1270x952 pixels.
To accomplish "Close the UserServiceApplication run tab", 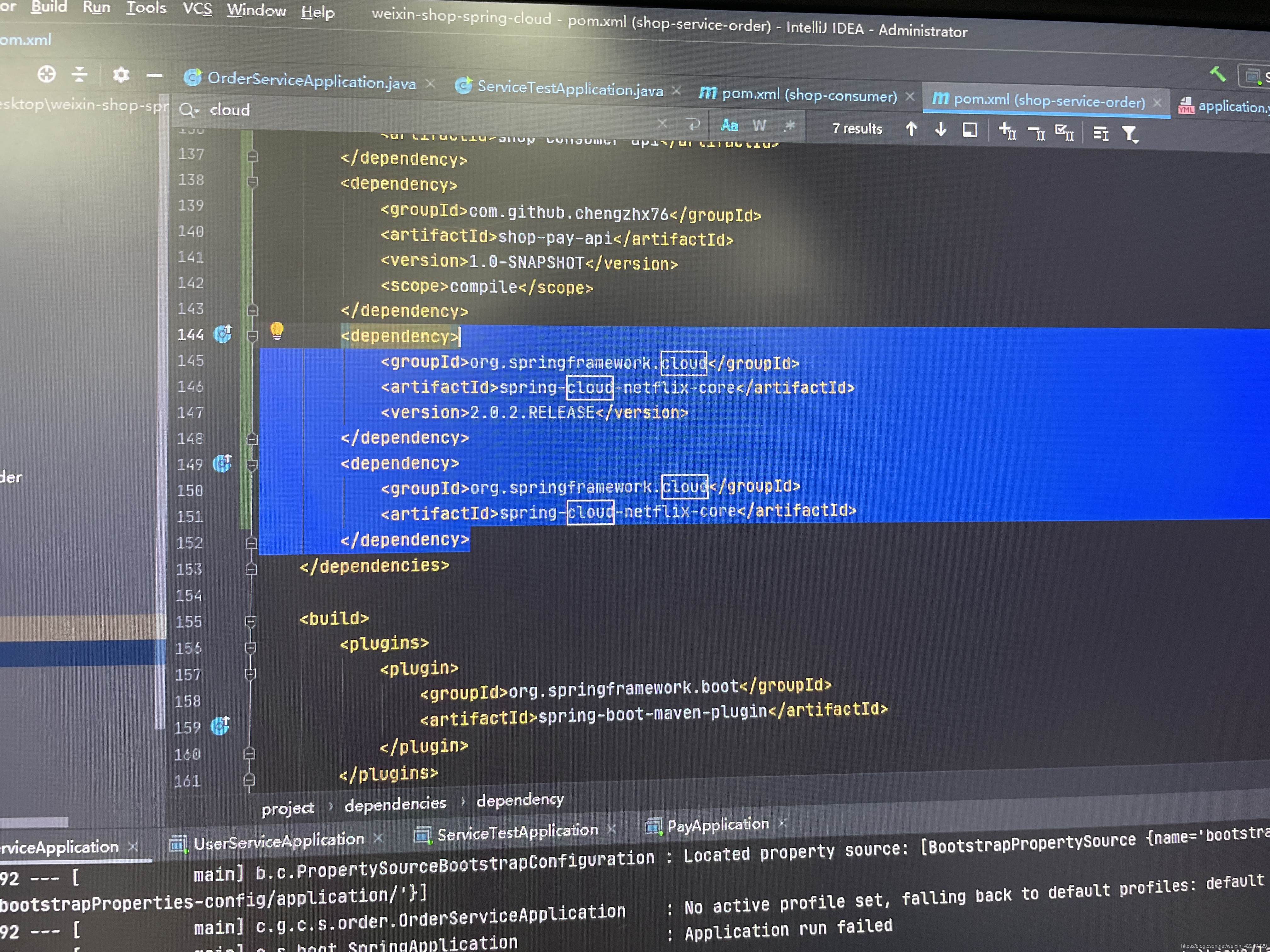I will click(x=378, y=838).
